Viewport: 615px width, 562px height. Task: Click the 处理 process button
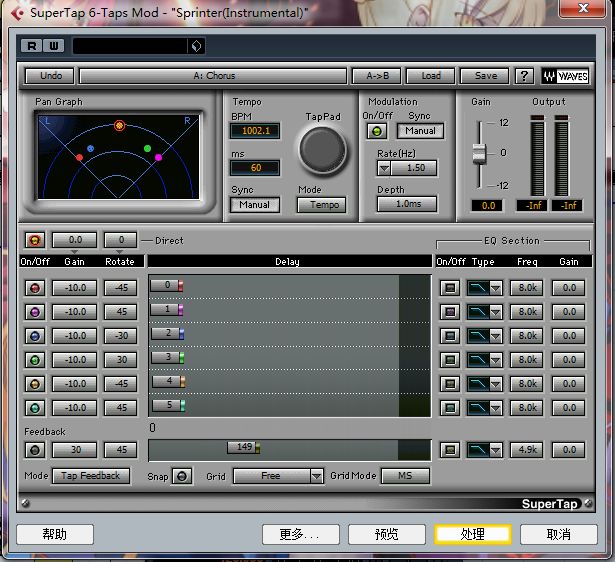(x=473, y=534)
